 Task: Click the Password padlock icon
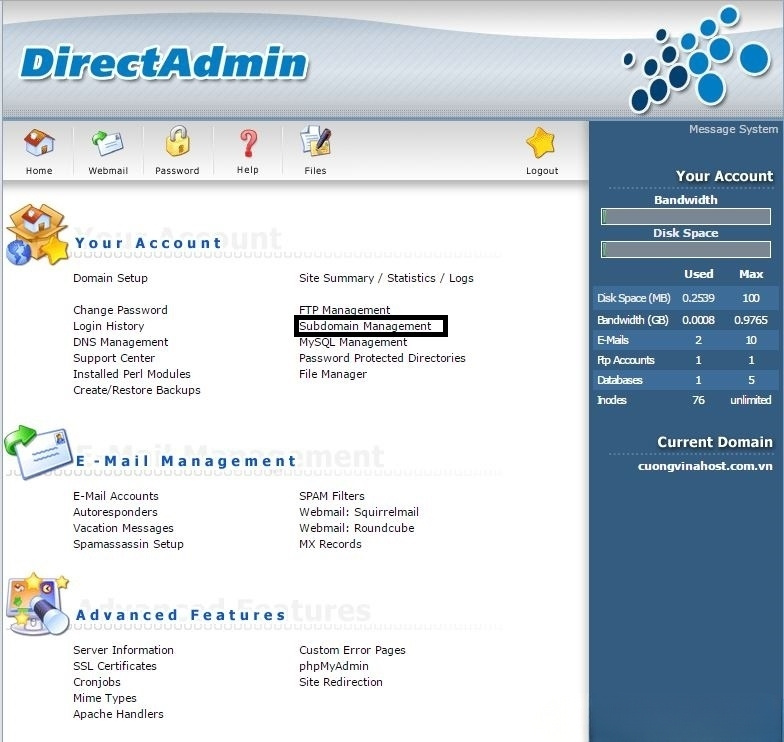[x=178, y=141]
